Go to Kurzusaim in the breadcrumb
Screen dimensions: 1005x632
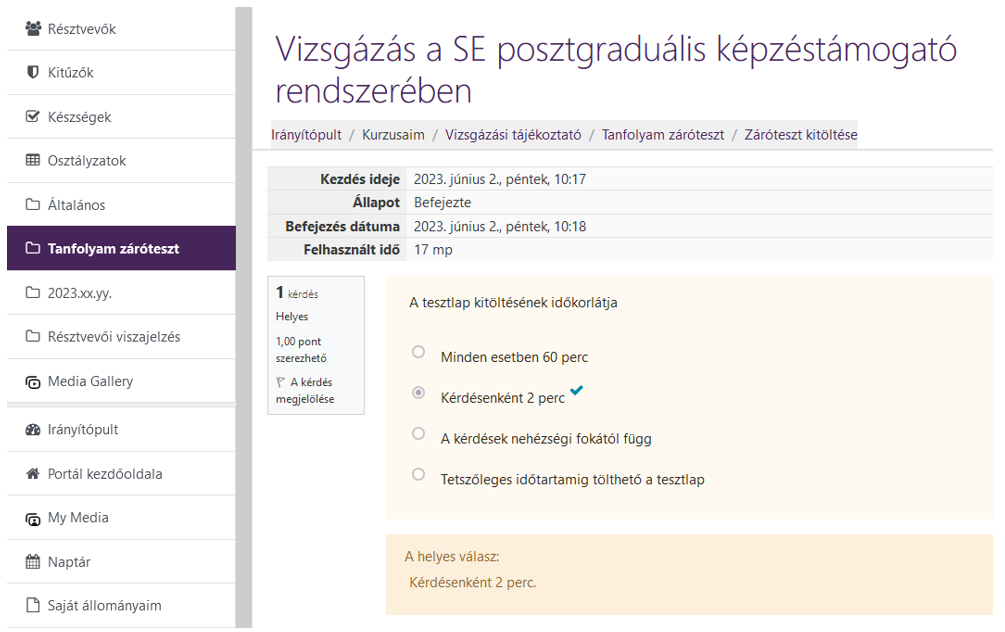[x=393, y=135]
